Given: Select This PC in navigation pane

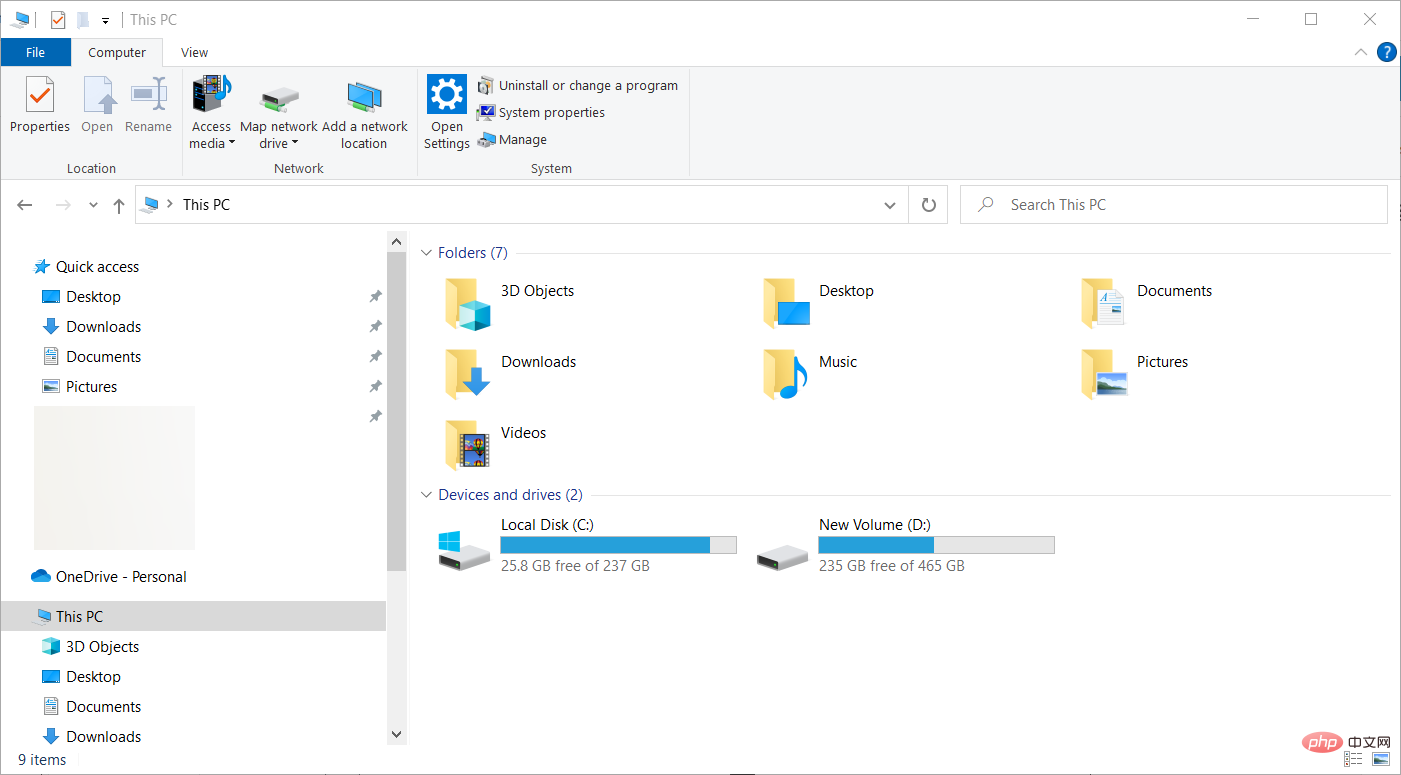Looking at the screenshot, I should (192, 617).
